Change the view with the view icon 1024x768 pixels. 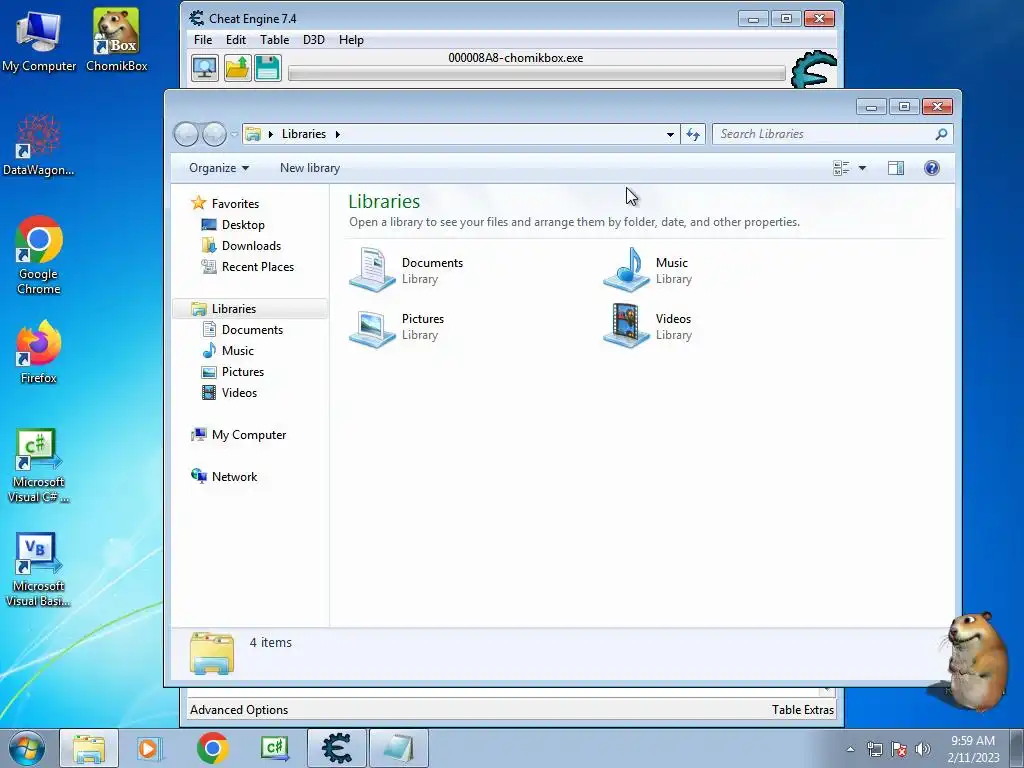click(x=841, y=168)
